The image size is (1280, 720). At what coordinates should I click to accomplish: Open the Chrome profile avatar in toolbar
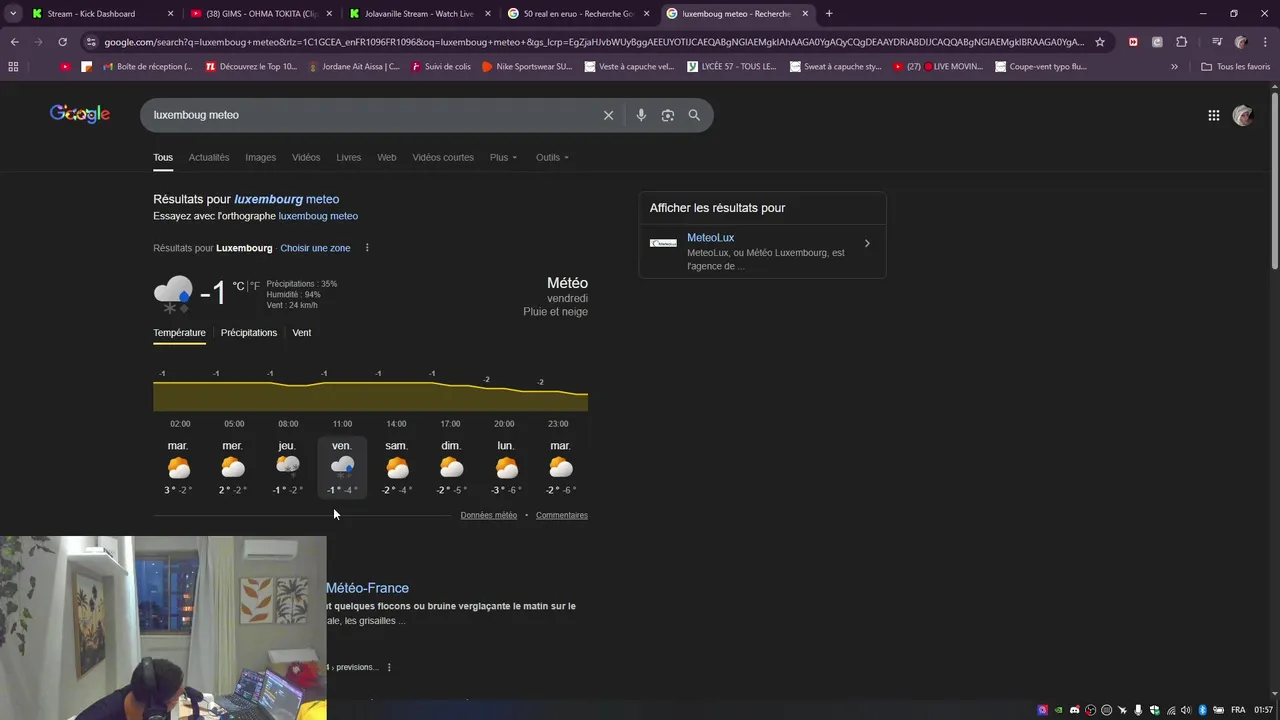click(x=1241, y=42)
